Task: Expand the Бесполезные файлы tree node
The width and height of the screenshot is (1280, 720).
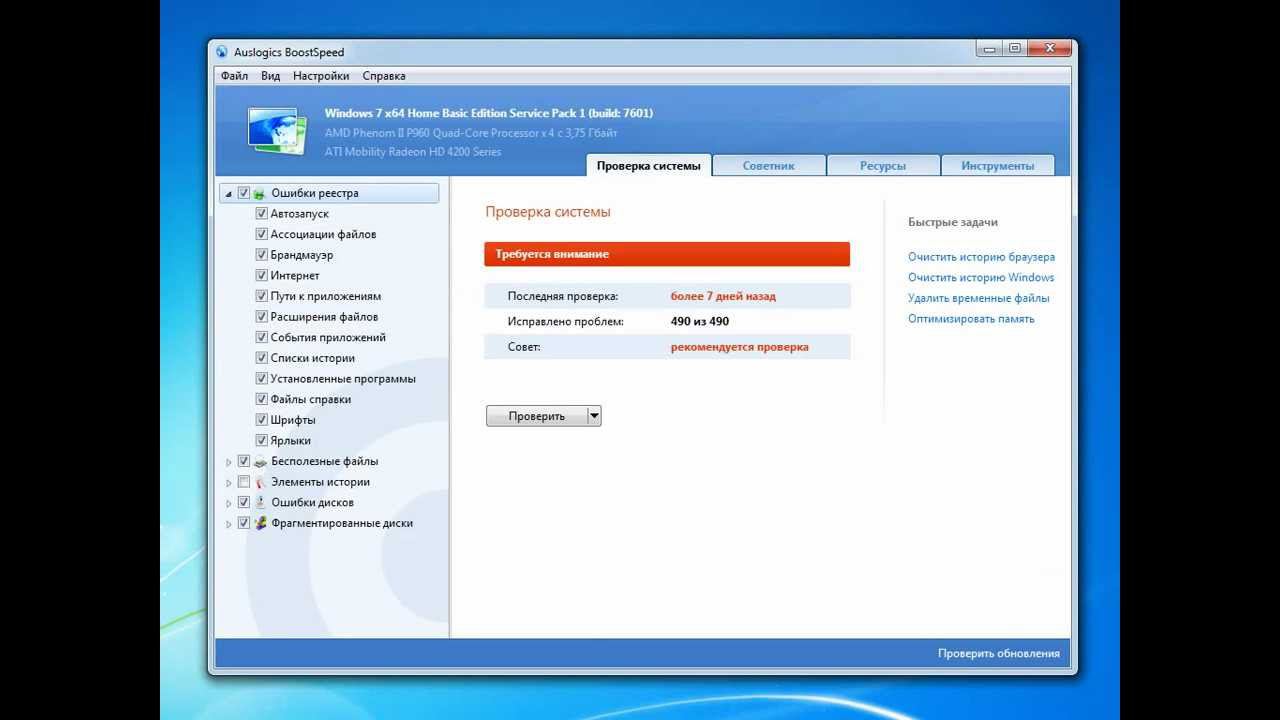Action: pyautogui.click(x=229, y=462)
